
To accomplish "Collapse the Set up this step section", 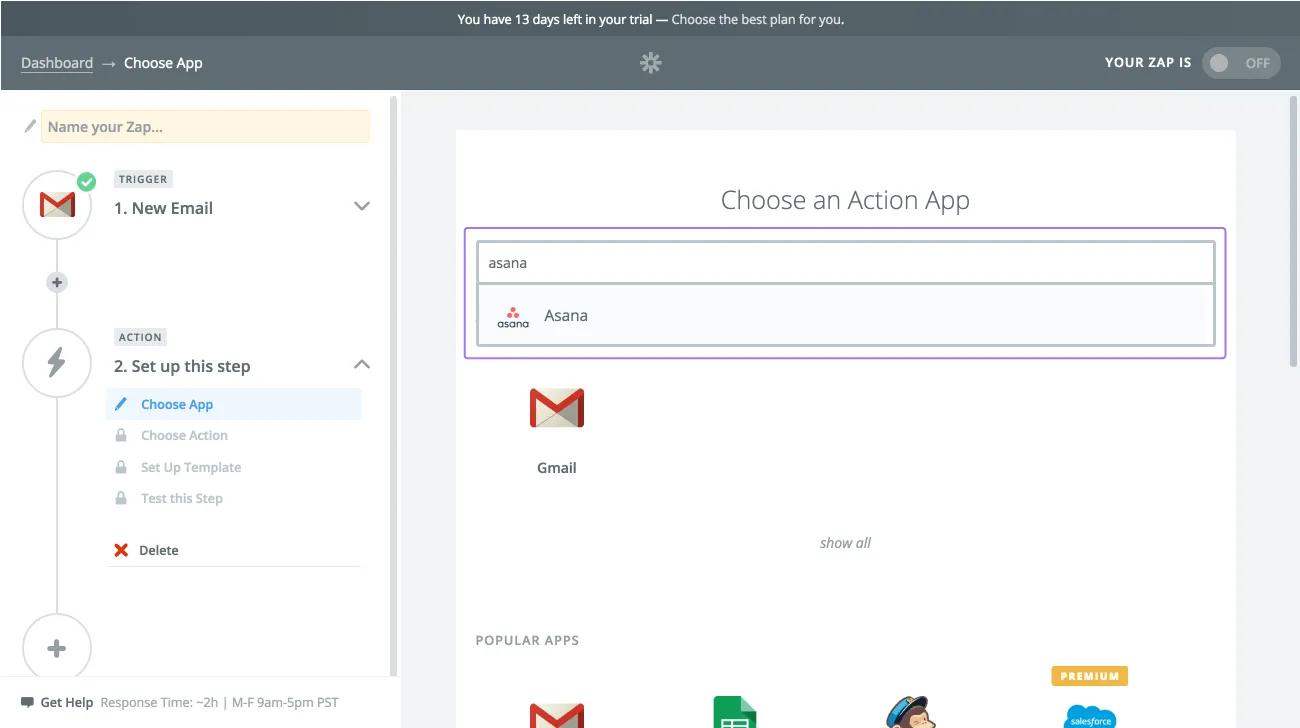I will 362,365.
